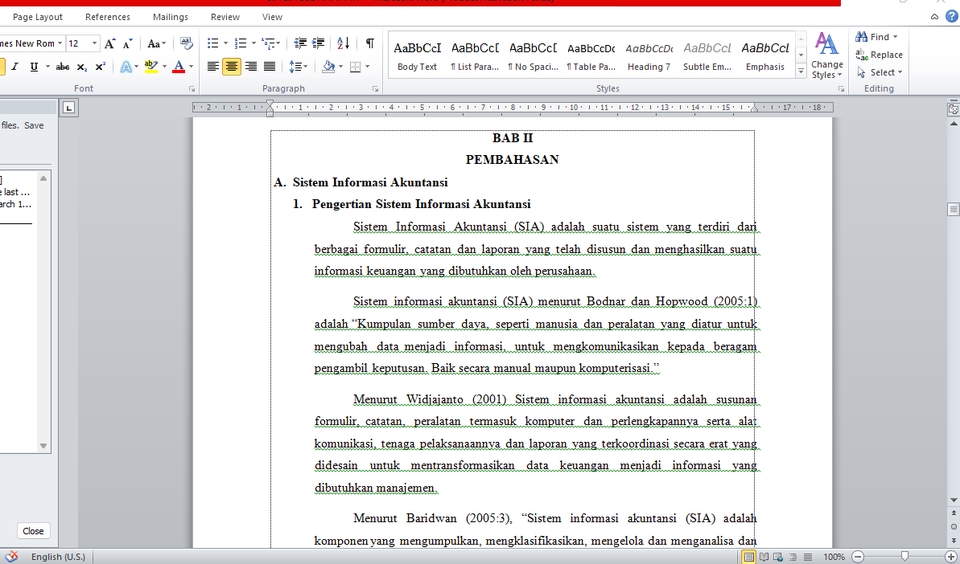960x564 pixels.
Task: Open Font dialog launcher
Action: (x=192, y=89)
